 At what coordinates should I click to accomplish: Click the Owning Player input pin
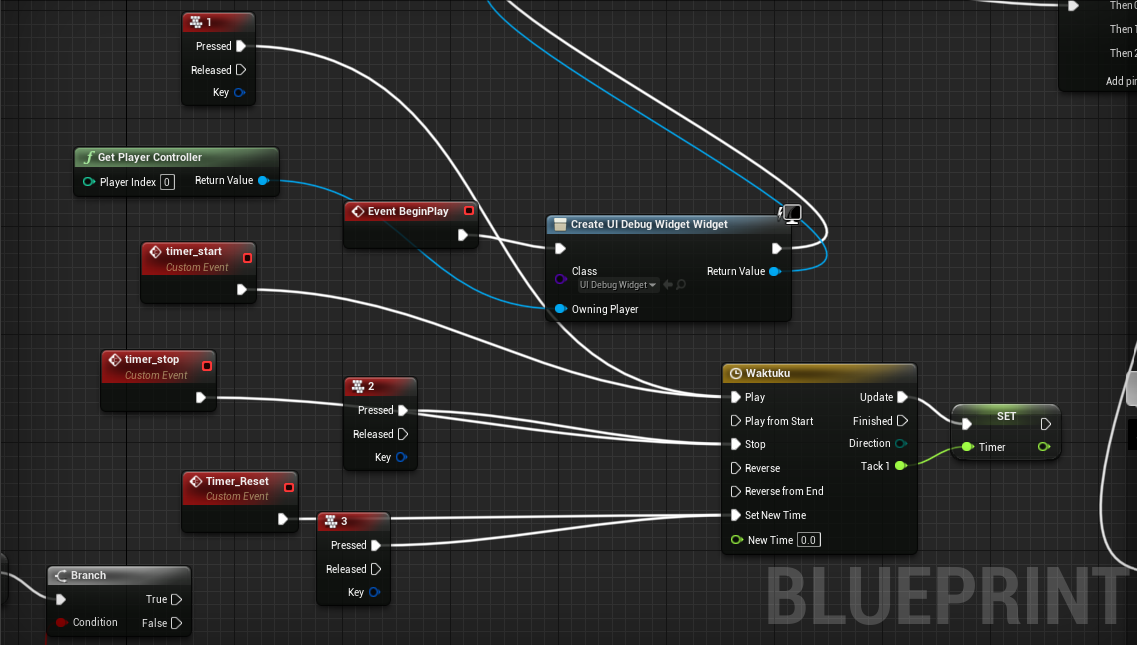(561, 309)
